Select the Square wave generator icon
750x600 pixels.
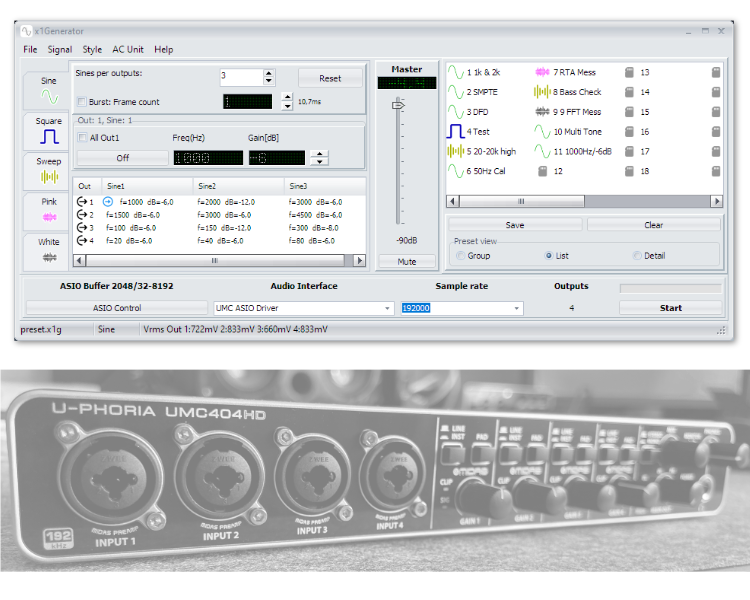49,136
